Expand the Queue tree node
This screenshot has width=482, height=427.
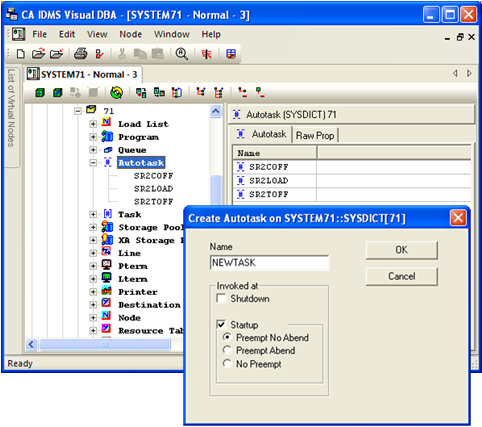pos(93,150)
